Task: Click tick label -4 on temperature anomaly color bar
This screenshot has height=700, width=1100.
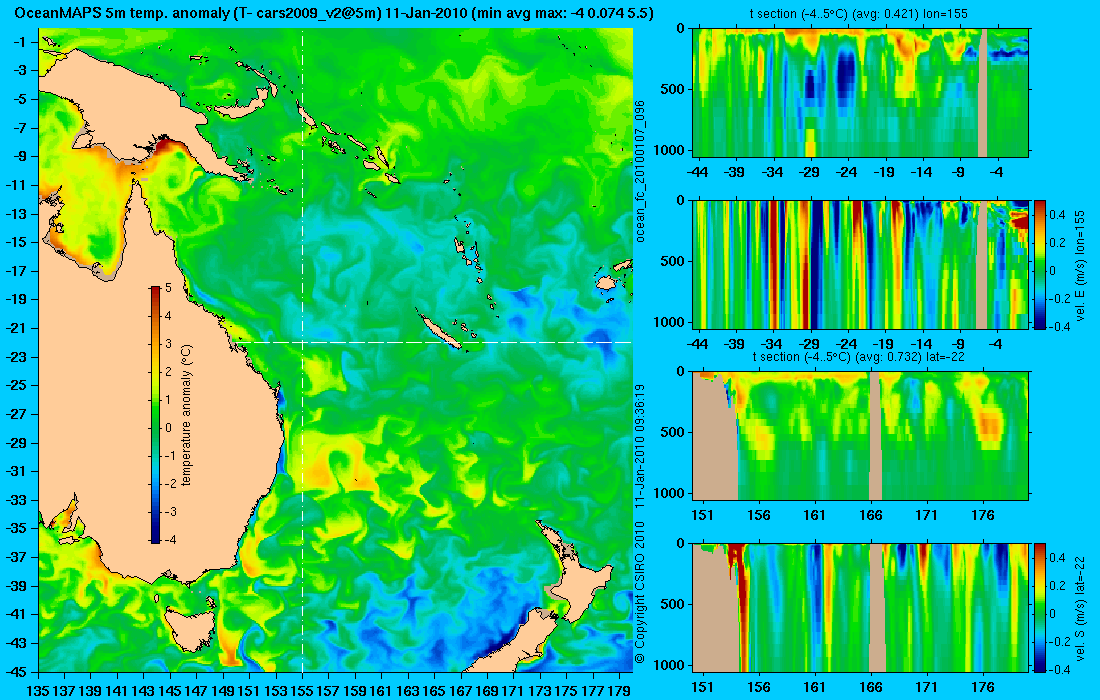Action: (168, 539)
